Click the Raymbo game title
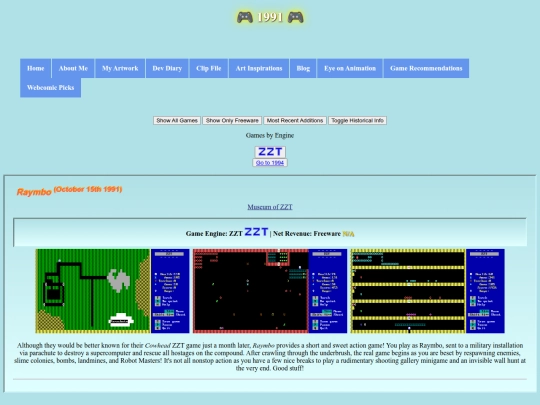Viewport: 540px width, 405px height. click(34, 192)
